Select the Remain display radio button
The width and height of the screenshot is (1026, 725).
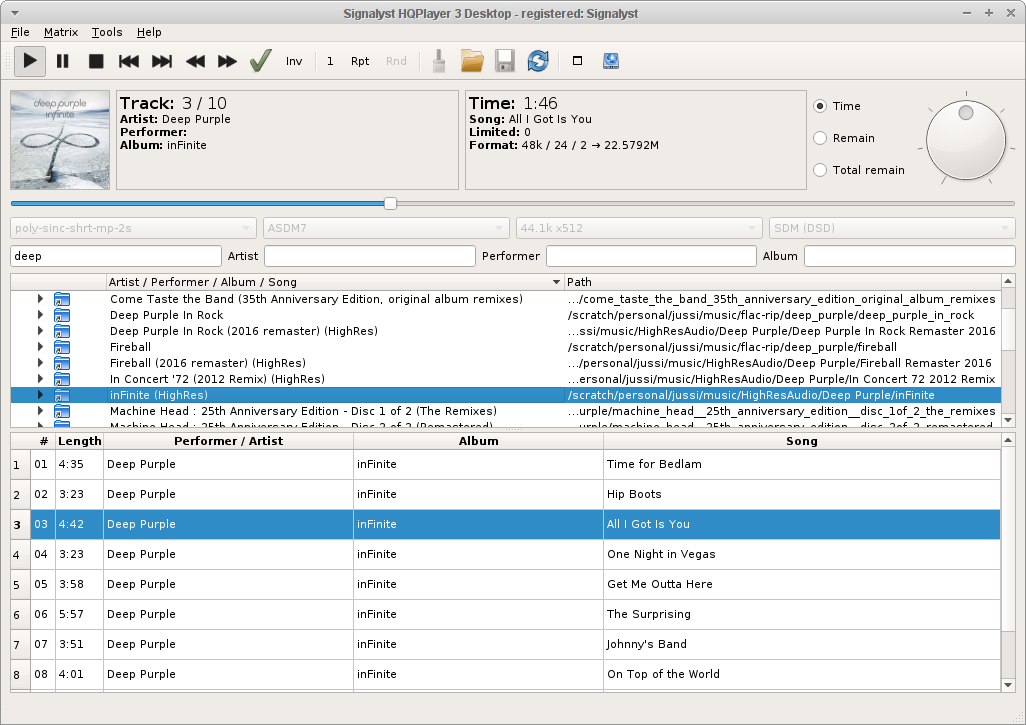point(820,138)
